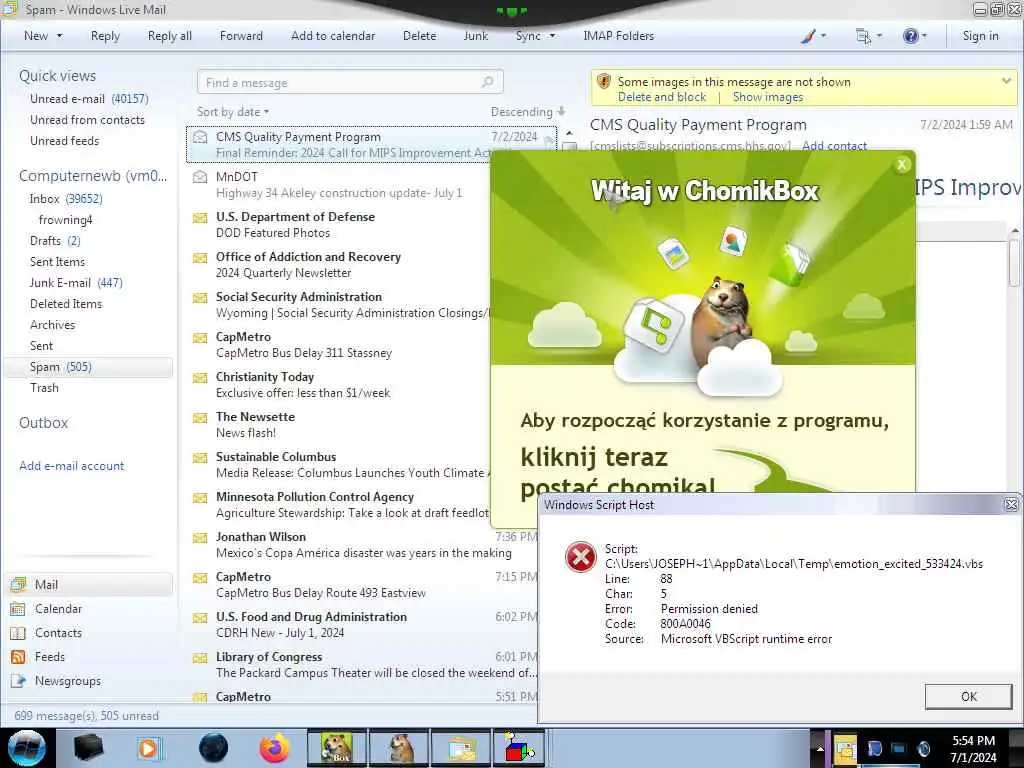The height and width of the screenshot is (768, 1024).
Task: Click envelope icon for Jonathan Wilson message
Action: pyautogui.click(x=200, y=537)
